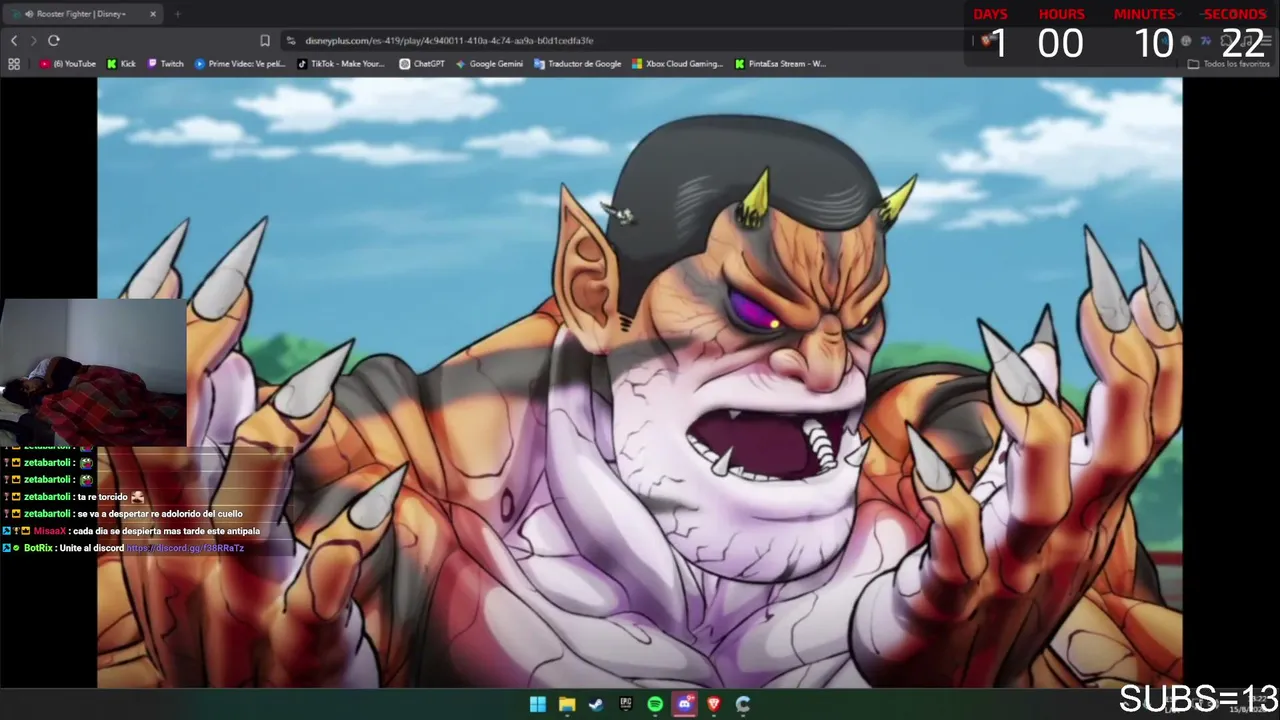The width and height of the screenshot is (1280, 720).
Task: Select the Rooster Fighter Disney+ tab
Action: click(x=85, y=14)
